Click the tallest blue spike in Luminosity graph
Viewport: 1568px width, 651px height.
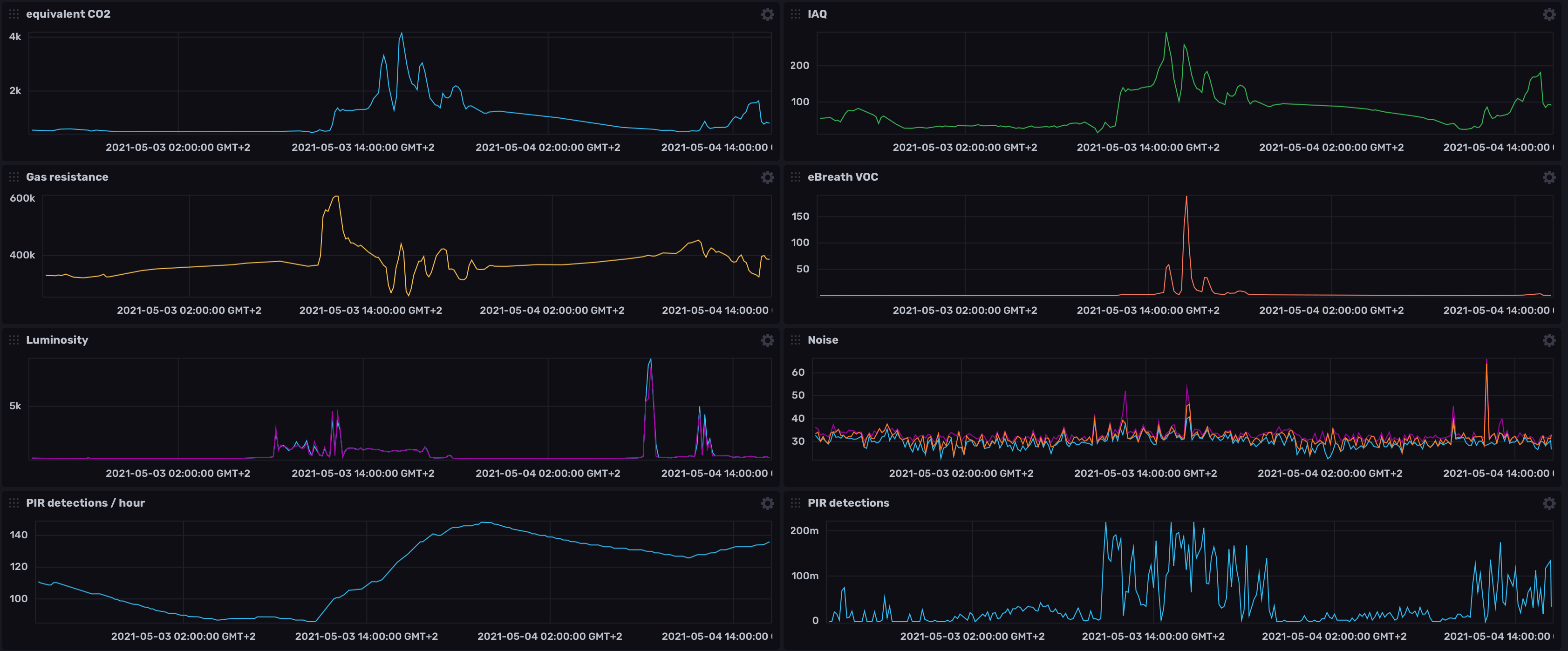click(651, 360)
